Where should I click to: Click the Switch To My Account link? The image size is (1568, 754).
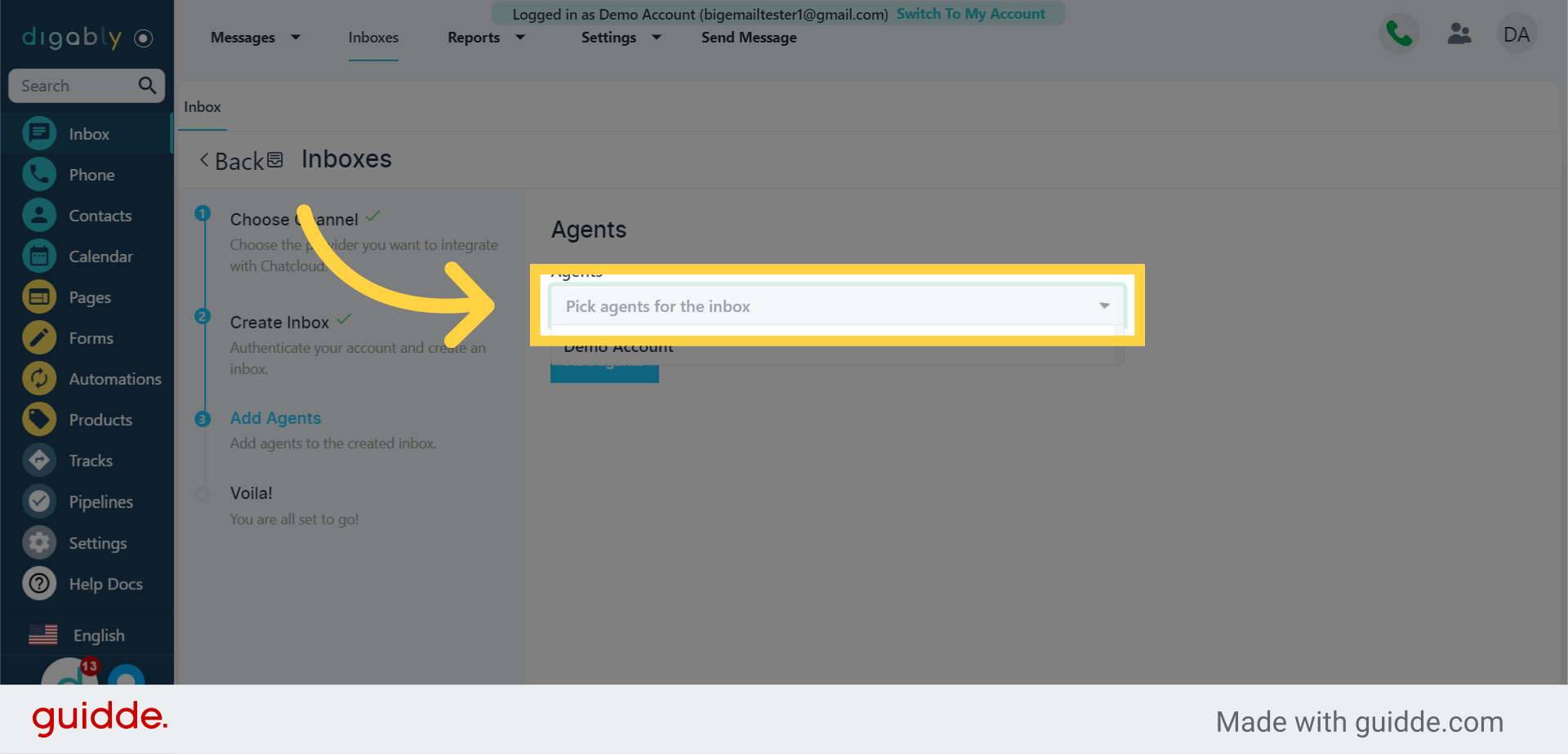coord(971,13)
